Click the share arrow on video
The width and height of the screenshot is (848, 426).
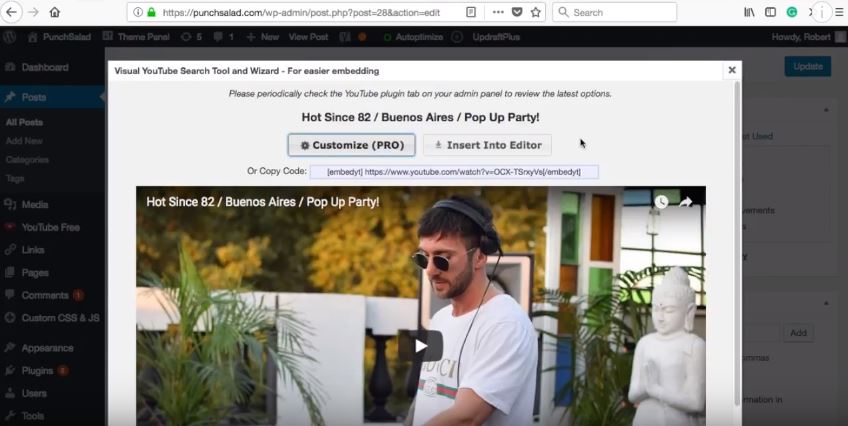click(686, 202)
